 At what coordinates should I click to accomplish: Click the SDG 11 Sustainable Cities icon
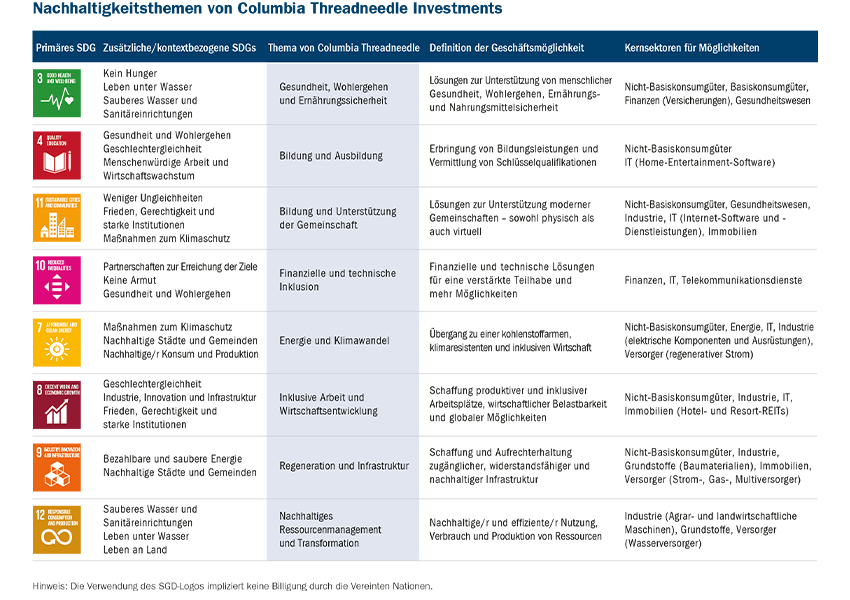click(57, 218)
